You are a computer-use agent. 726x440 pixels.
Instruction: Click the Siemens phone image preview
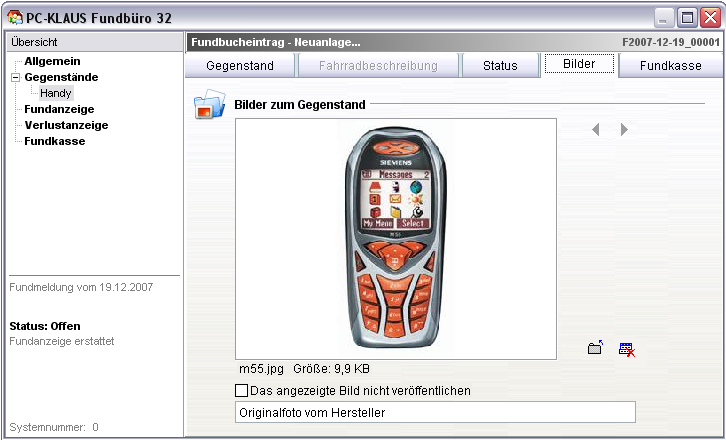click(x=395, y=239)
